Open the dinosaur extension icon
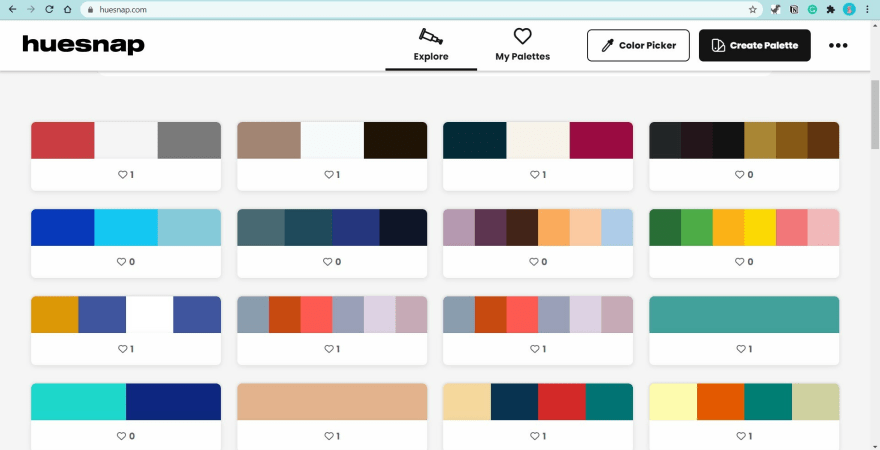 tap(776, 10)
